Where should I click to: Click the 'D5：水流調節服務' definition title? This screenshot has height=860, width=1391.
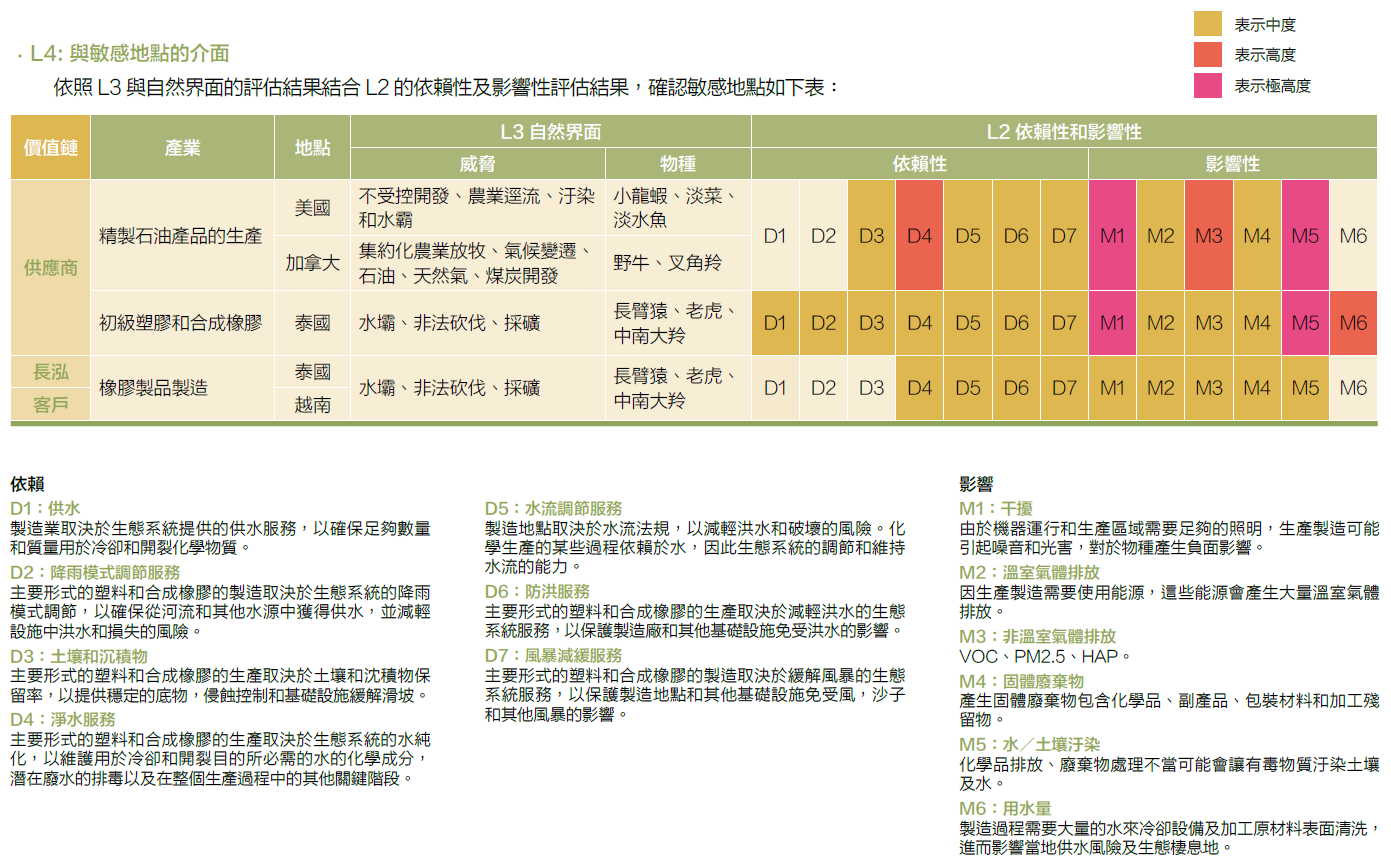click(x=554, y=508)
